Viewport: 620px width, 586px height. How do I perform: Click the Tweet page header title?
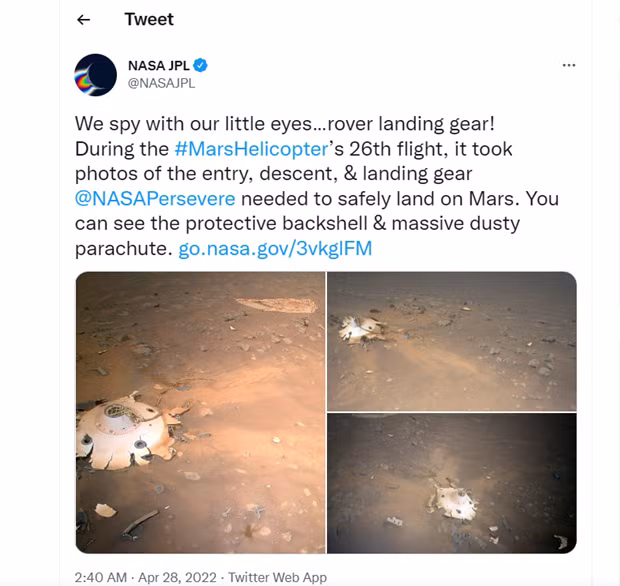click(x=150, y=20)
